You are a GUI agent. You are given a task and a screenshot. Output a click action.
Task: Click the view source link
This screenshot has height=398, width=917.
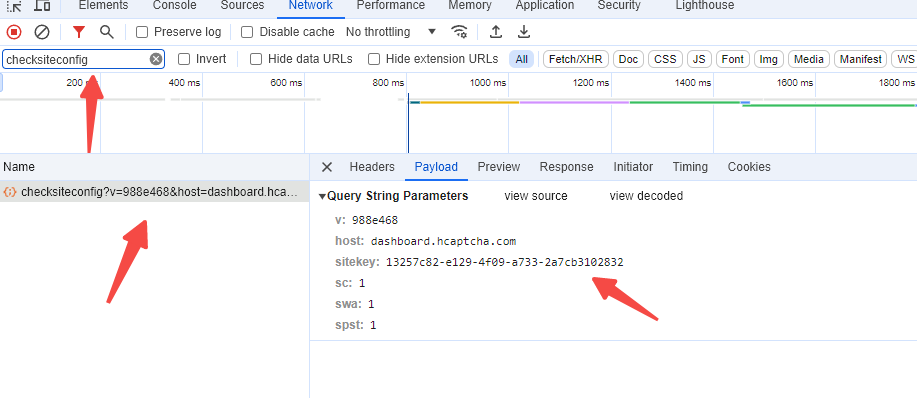[536, 196]
